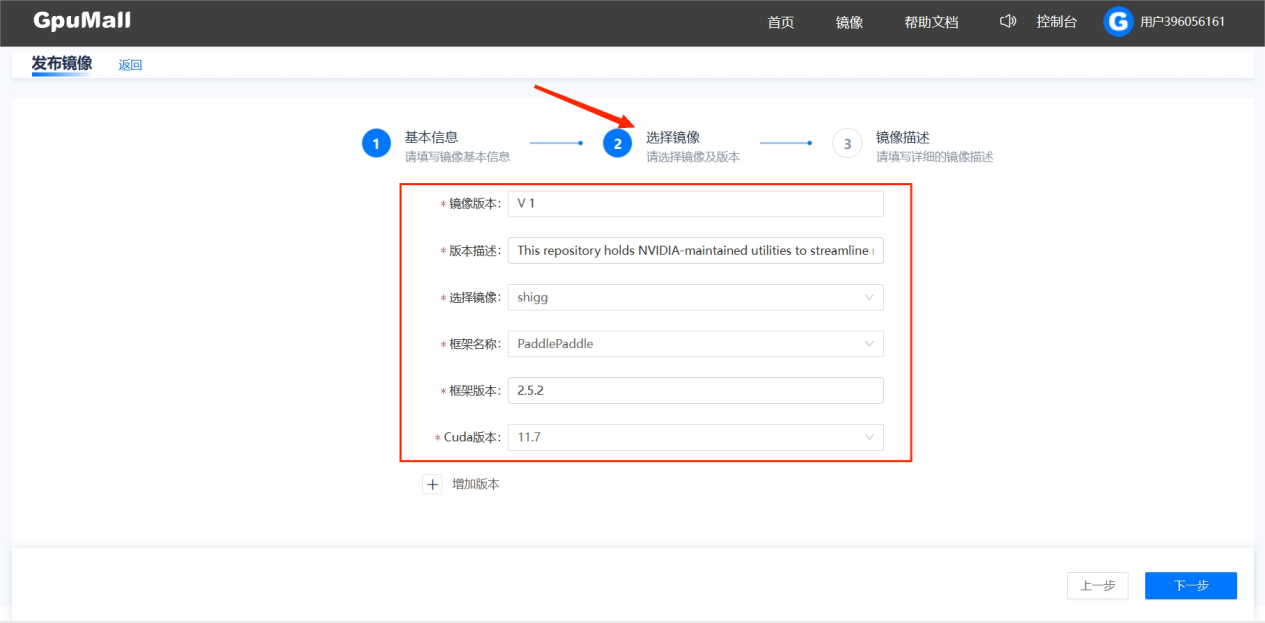Focus the 镜像版本 input field
Viewport: 1265px width, 623px height.
click(696, 204)
